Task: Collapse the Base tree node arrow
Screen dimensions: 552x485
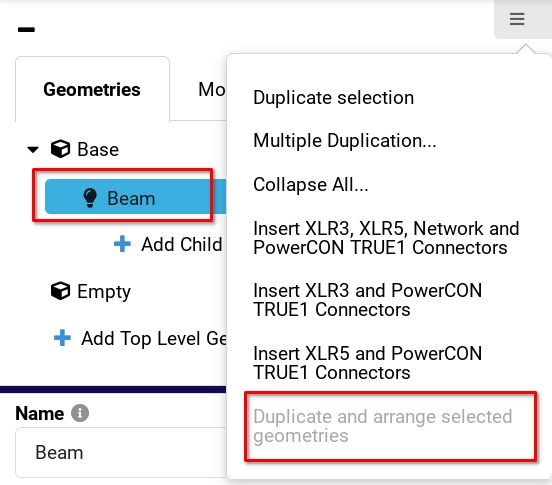Action: 33,150
